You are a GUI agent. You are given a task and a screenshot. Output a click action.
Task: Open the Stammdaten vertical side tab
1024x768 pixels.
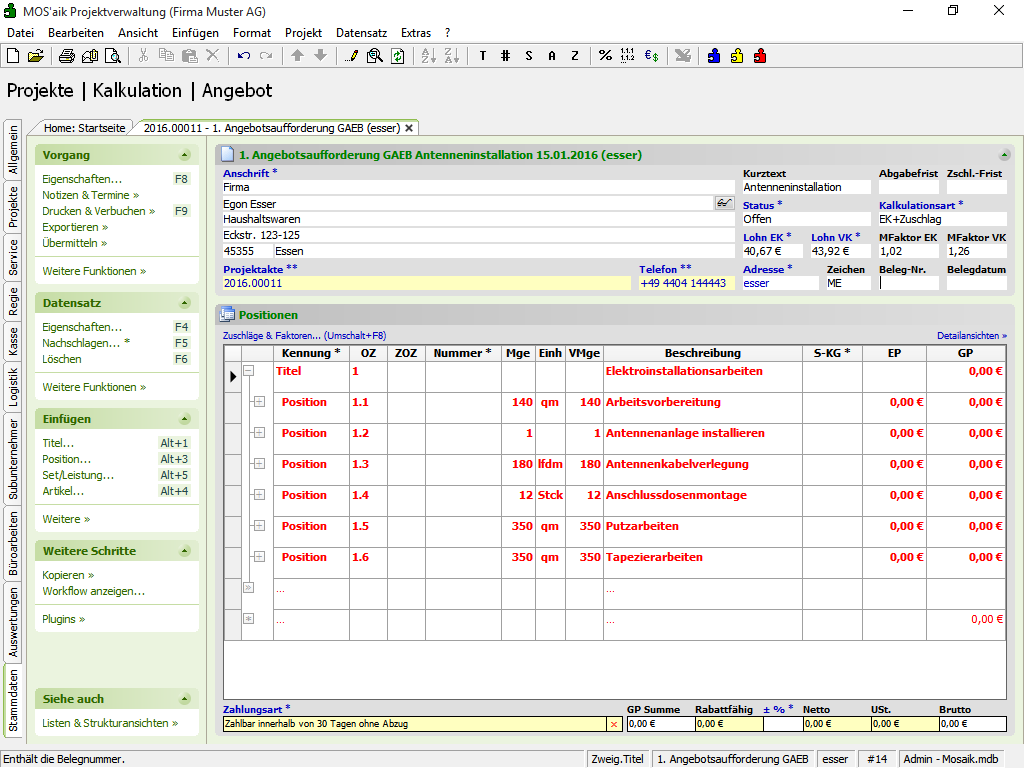[14, 702]
